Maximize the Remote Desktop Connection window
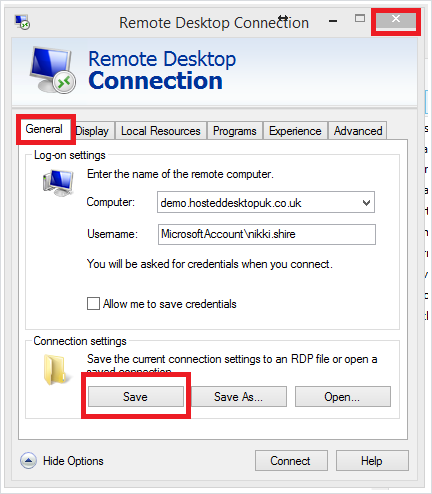Viewport: 432px width, 494px height. (x=360, y=19)
